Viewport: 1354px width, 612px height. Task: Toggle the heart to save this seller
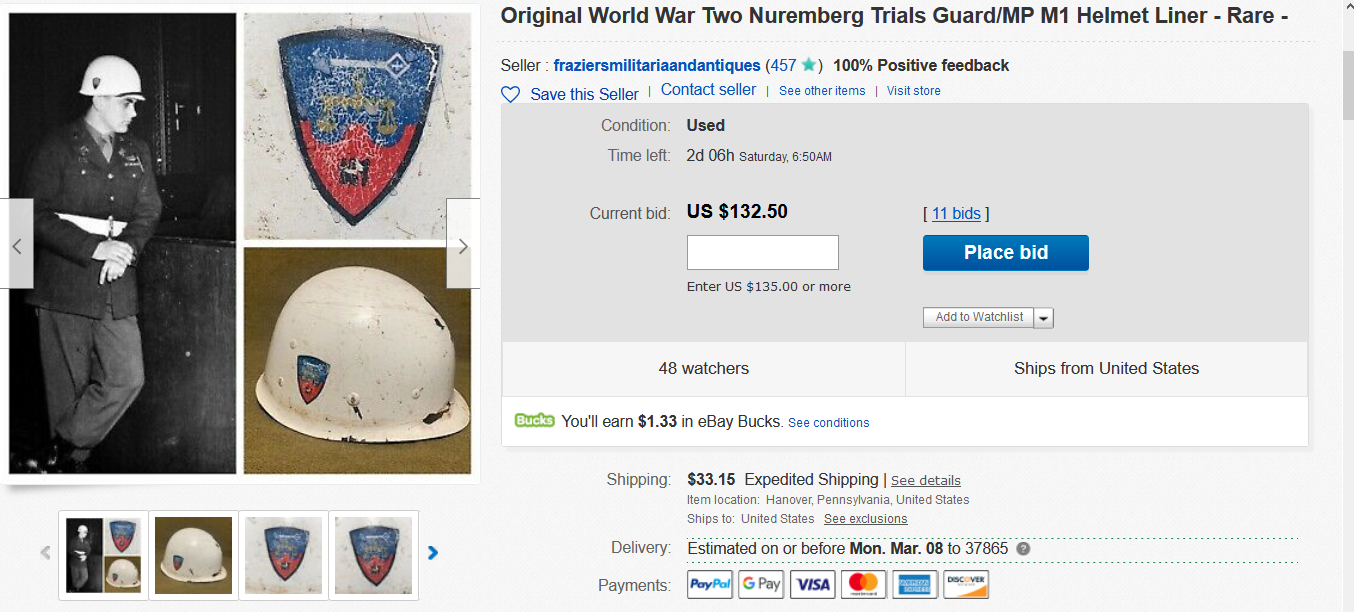click(510, 94)
